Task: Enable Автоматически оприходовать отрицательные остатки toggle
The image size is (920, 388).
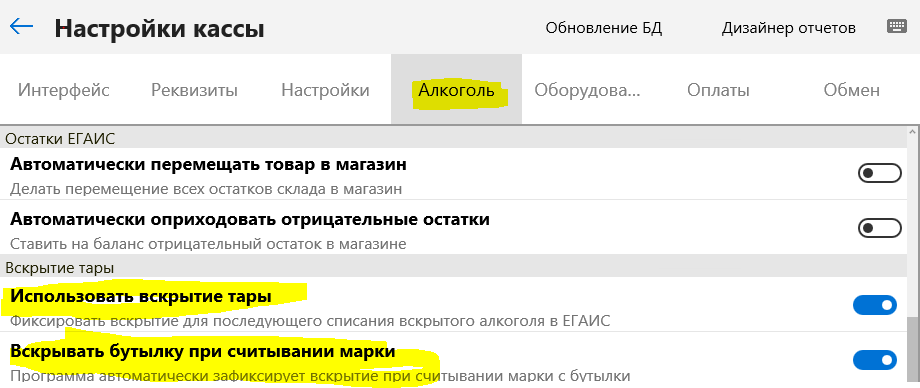Action: pos(879,228)
